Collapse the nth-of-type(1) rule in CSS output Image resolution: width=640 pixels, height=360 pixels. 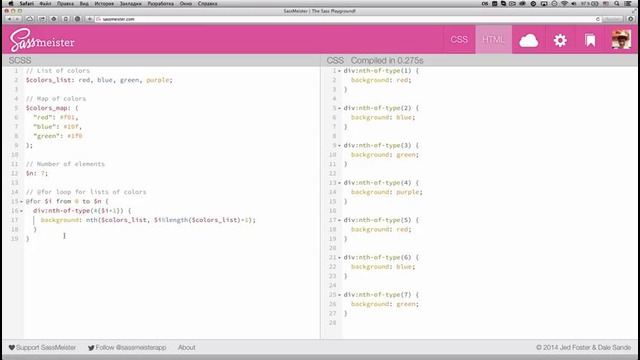(x=339, y=71)
